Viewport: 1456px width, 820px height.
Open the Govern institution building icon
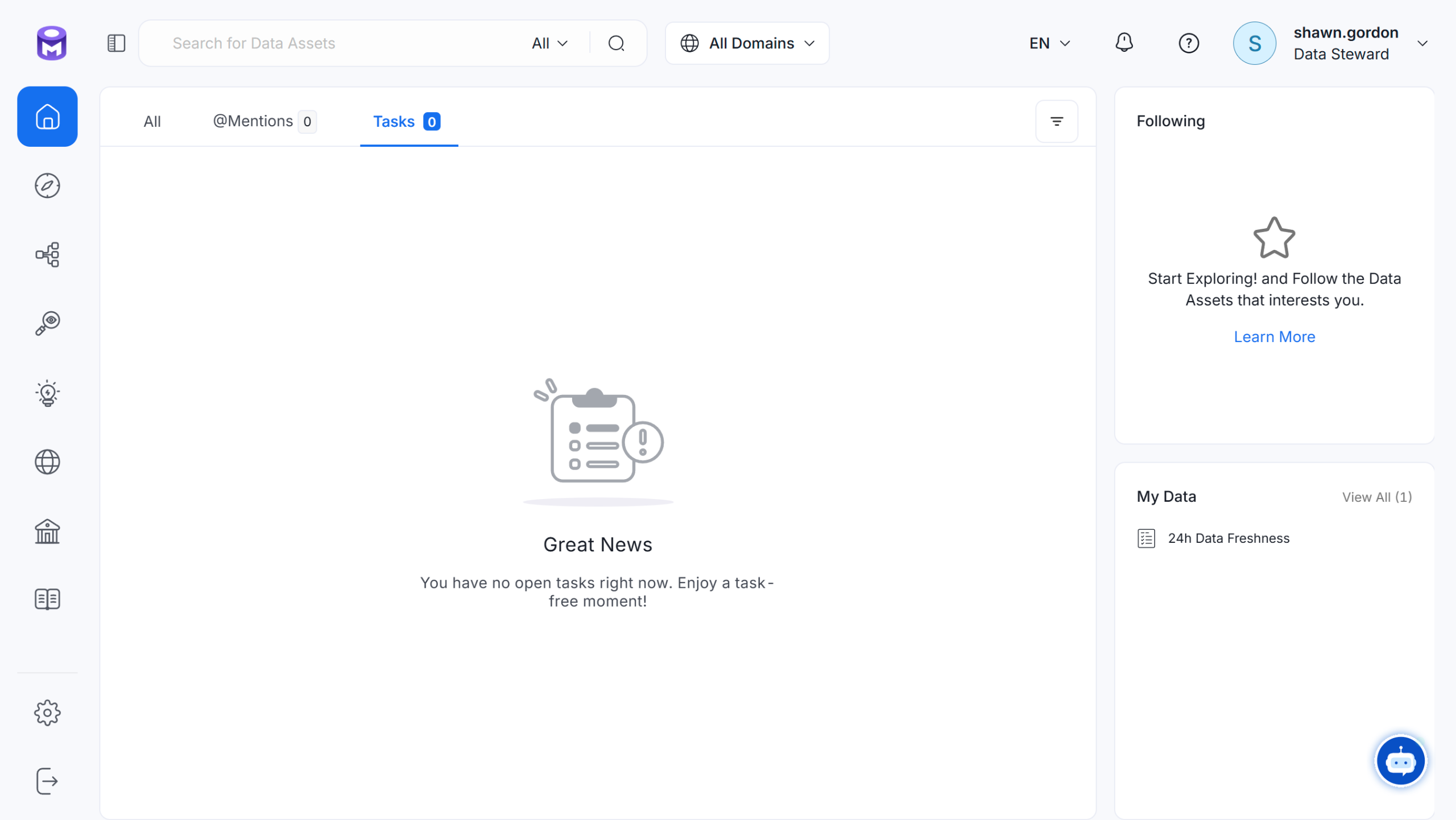coord(47,531)
